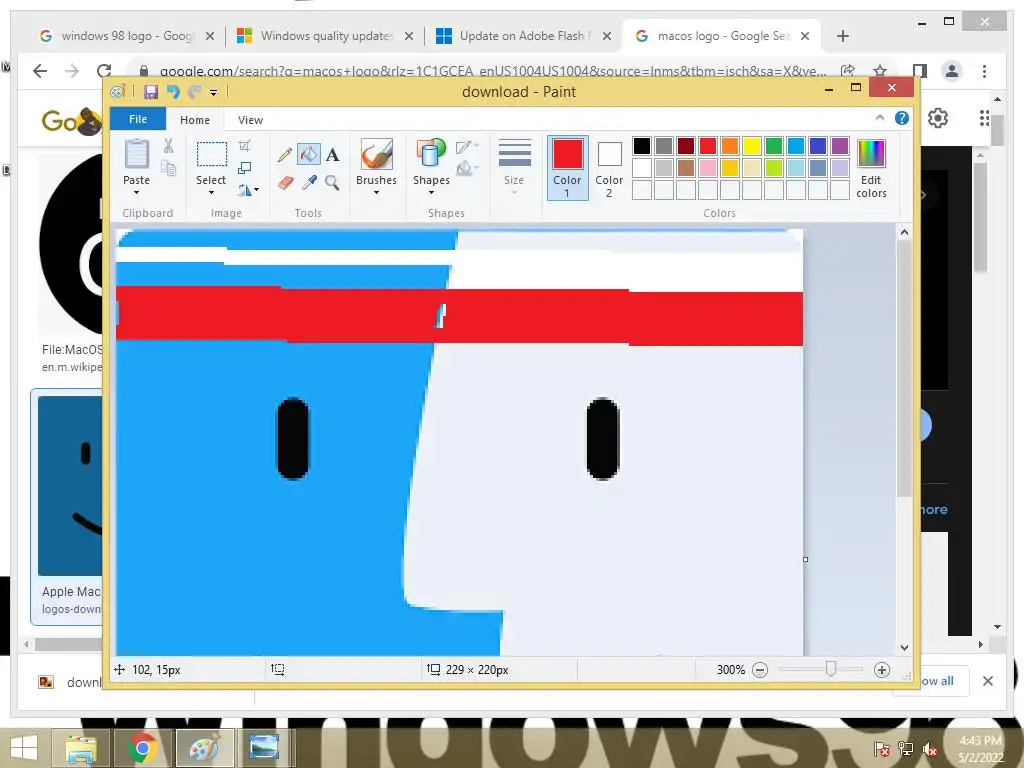Reload the page in Chrome
The width and height of the screenshot is (1024, 768).
104,71
